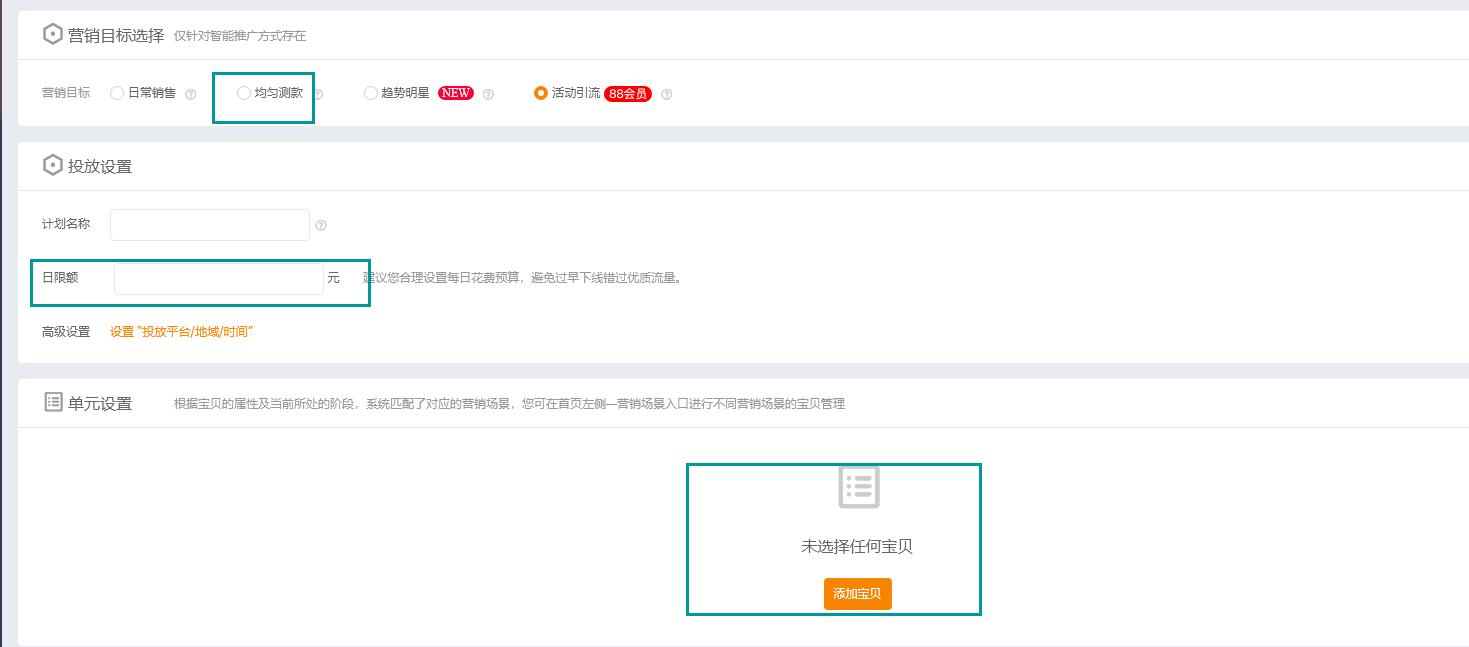The width and height of the screenshot is (1469, 647).
Task: Open the help icon next to 活动引流
Action: pos(668,92)
